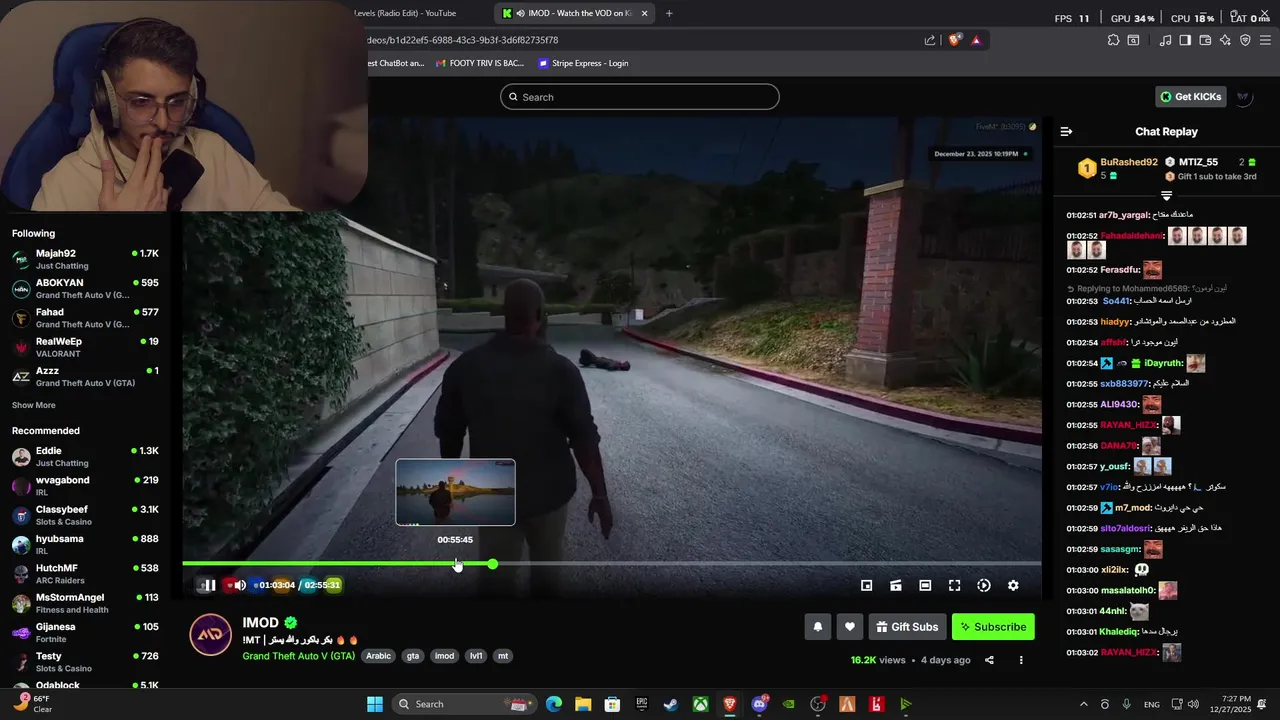Select the imod tag
Viewport: 1280px width, 720px height.
click(444, 656)
